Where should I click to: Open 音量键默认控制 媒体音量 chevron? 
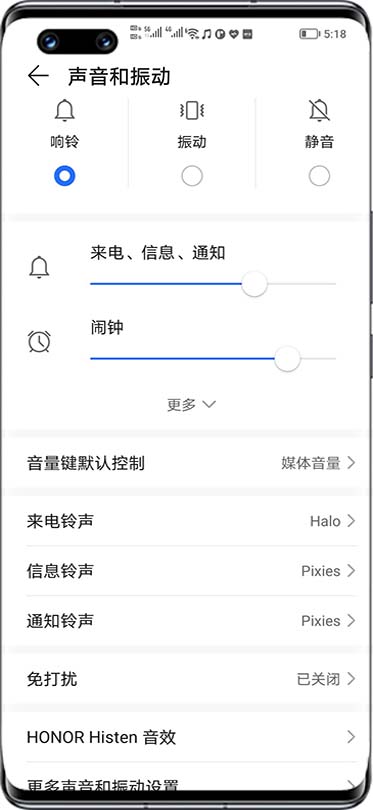coord(351,463)
